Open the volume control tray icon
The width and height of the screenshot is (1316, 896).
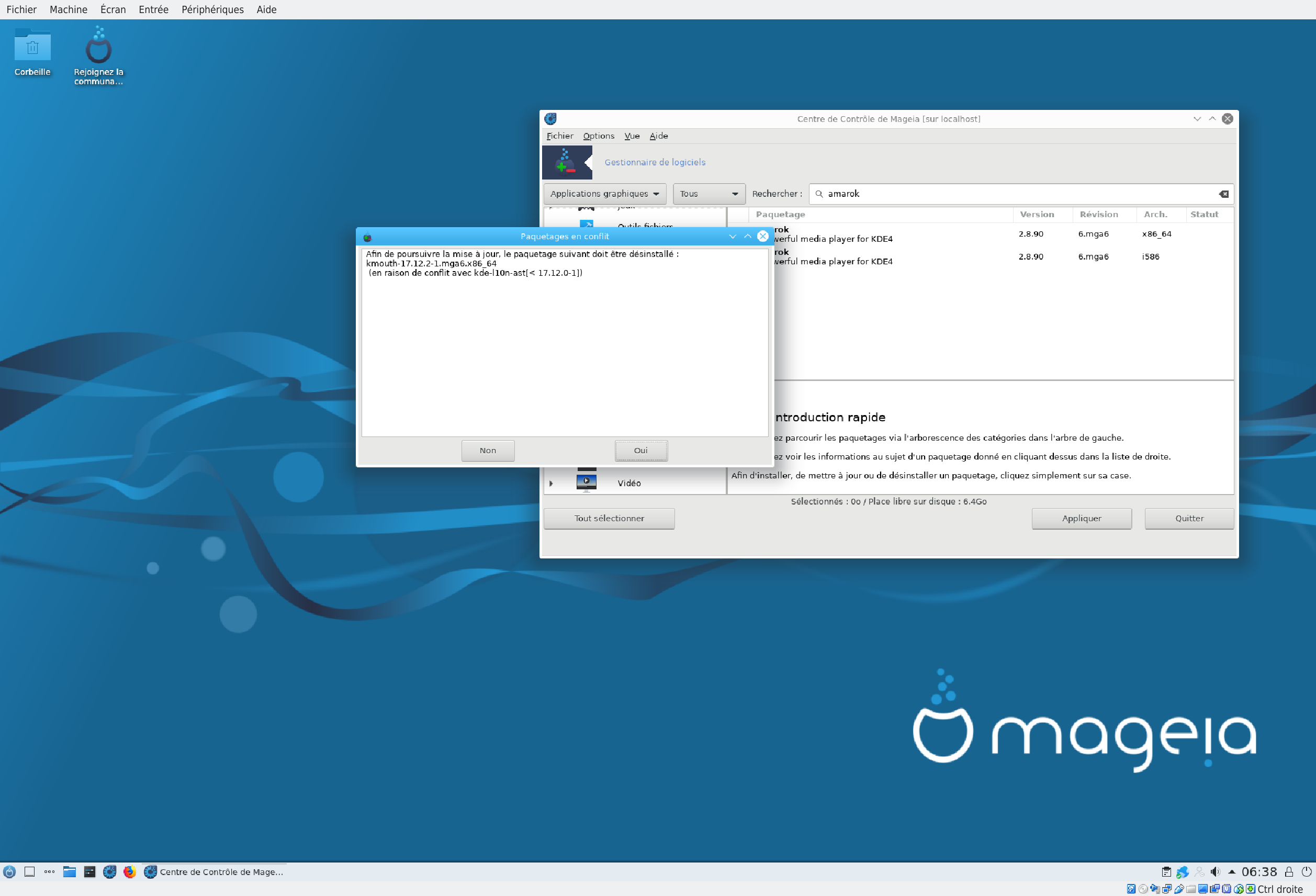[1215, 871]
